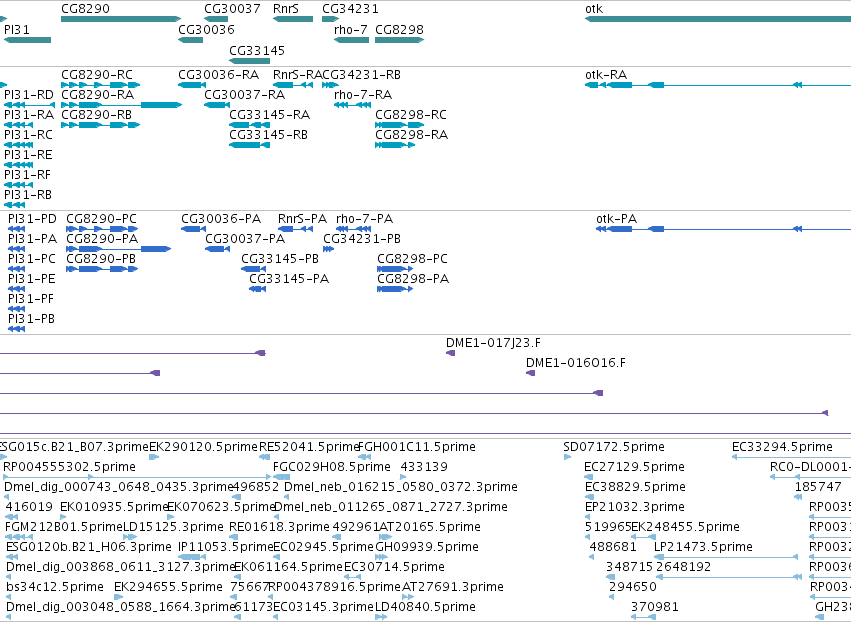Open transcript otk-RA
Screen dimensions: 851x622
coord(606,74)
